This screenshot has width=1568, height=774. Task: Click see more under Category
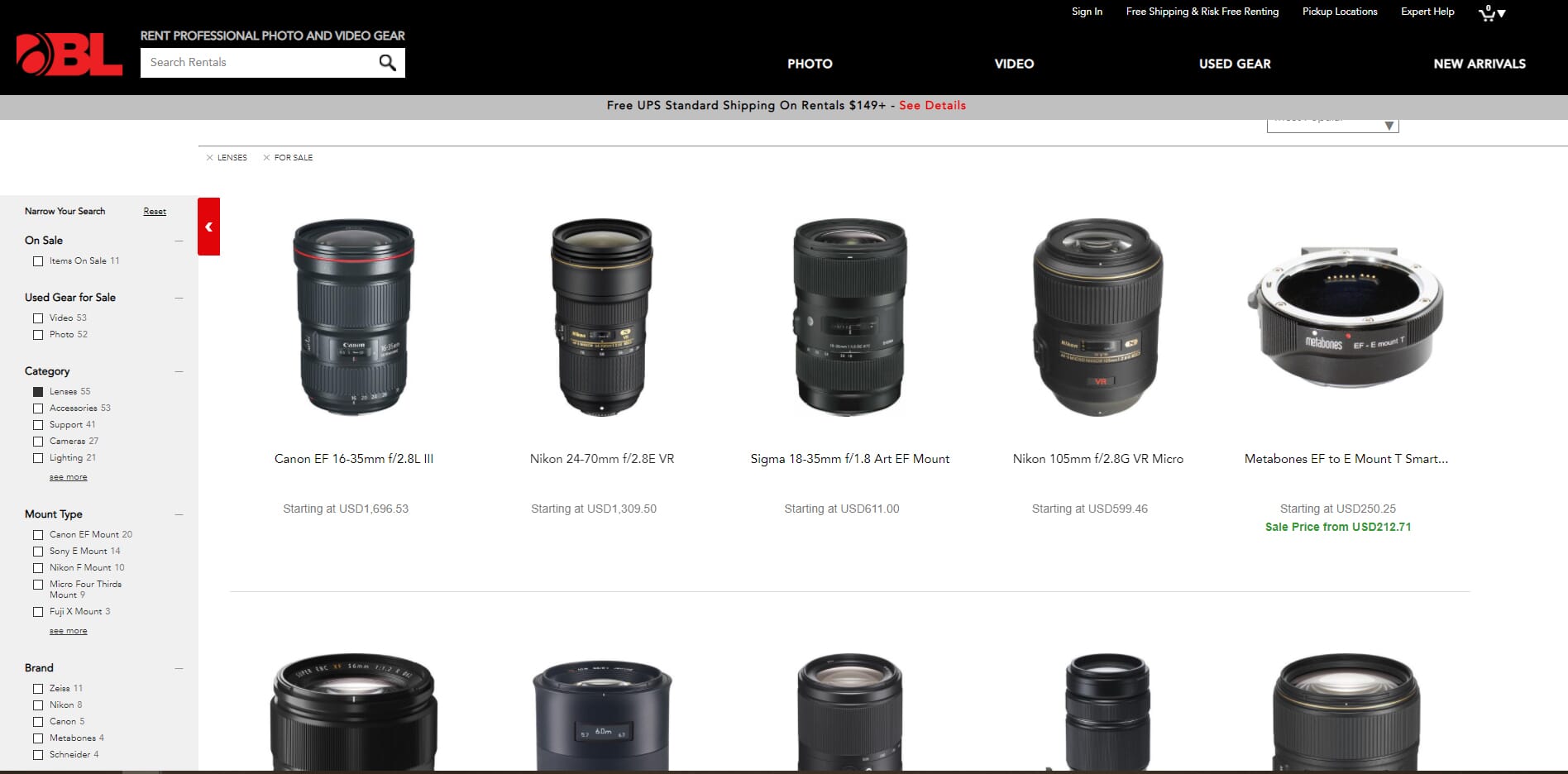(x=68, y=477)
